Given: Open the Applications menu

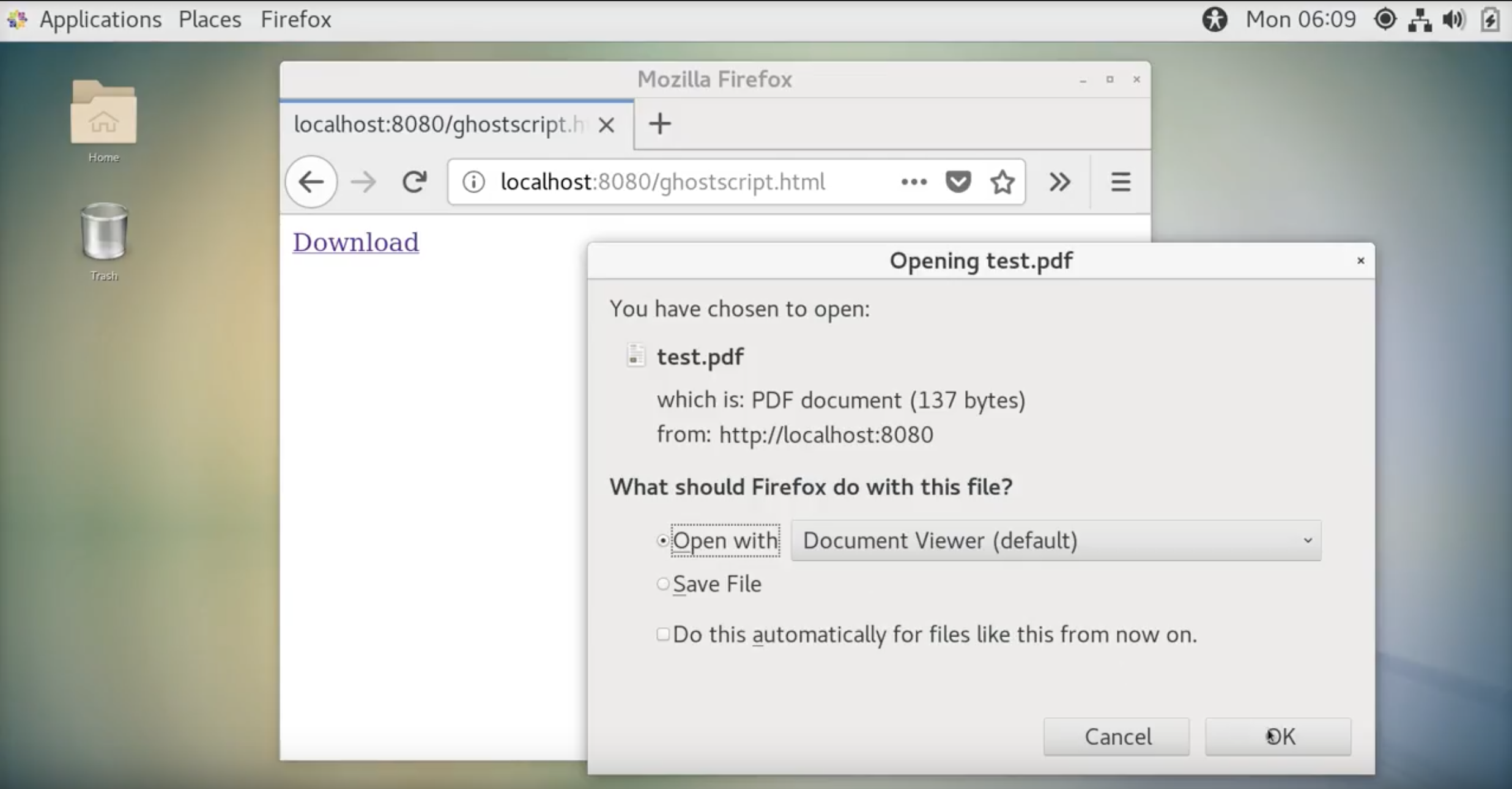Looking at the screenshot, I should 100,20.
